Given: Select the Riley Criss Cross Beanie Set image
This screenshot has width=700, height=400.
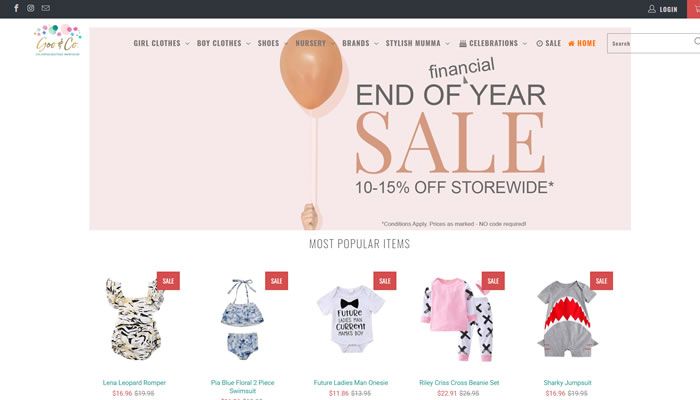Looking at the screenshot, I should (458, 318).
